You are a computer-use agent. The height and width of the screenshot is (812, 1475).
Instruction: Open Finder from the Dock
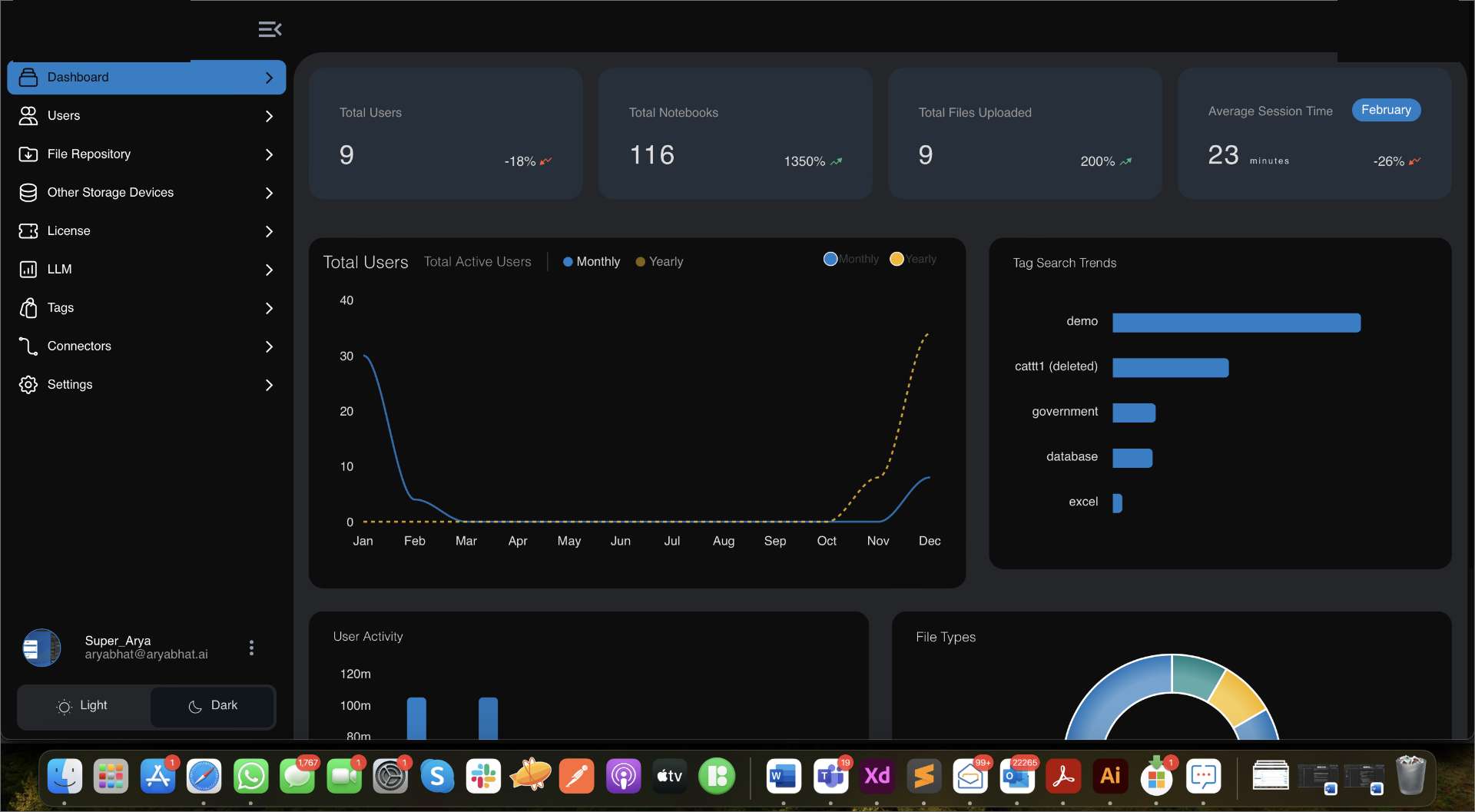(x=65, y=777)
